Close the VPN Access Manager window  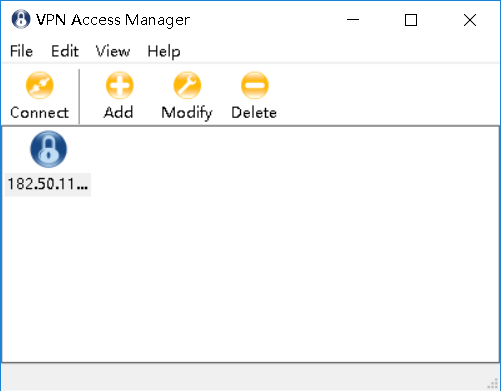pos(470,20)
